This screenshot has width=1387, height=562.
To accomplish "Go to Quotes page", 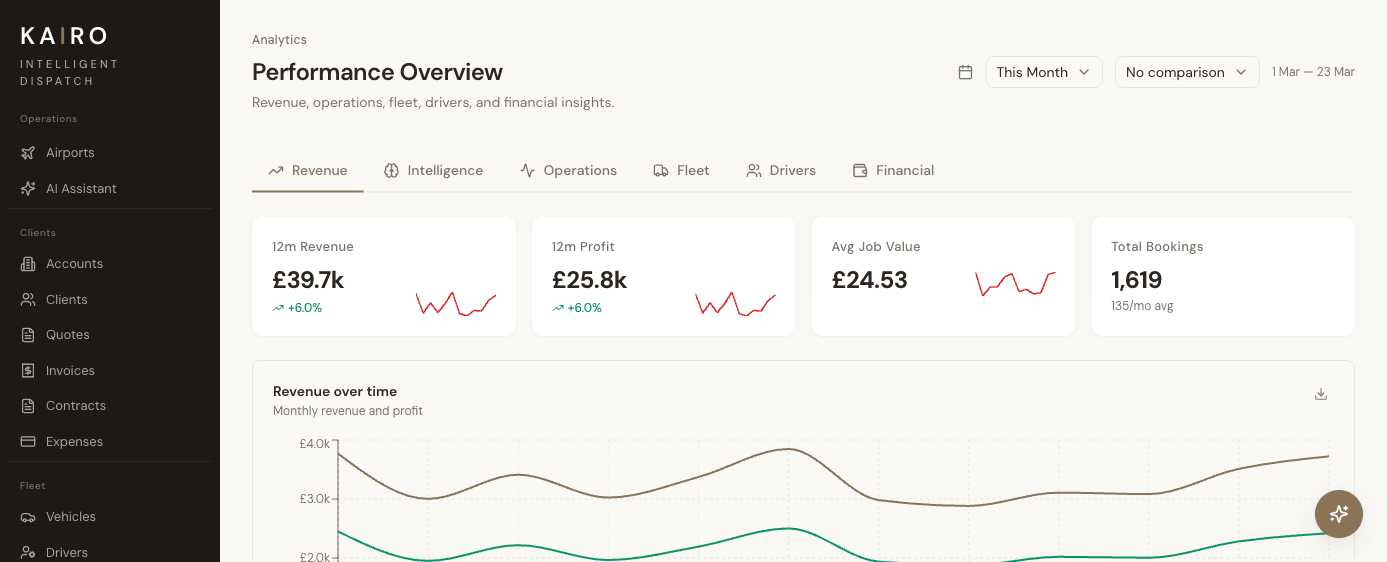I will pyautogui.click(x=110, y=335).
